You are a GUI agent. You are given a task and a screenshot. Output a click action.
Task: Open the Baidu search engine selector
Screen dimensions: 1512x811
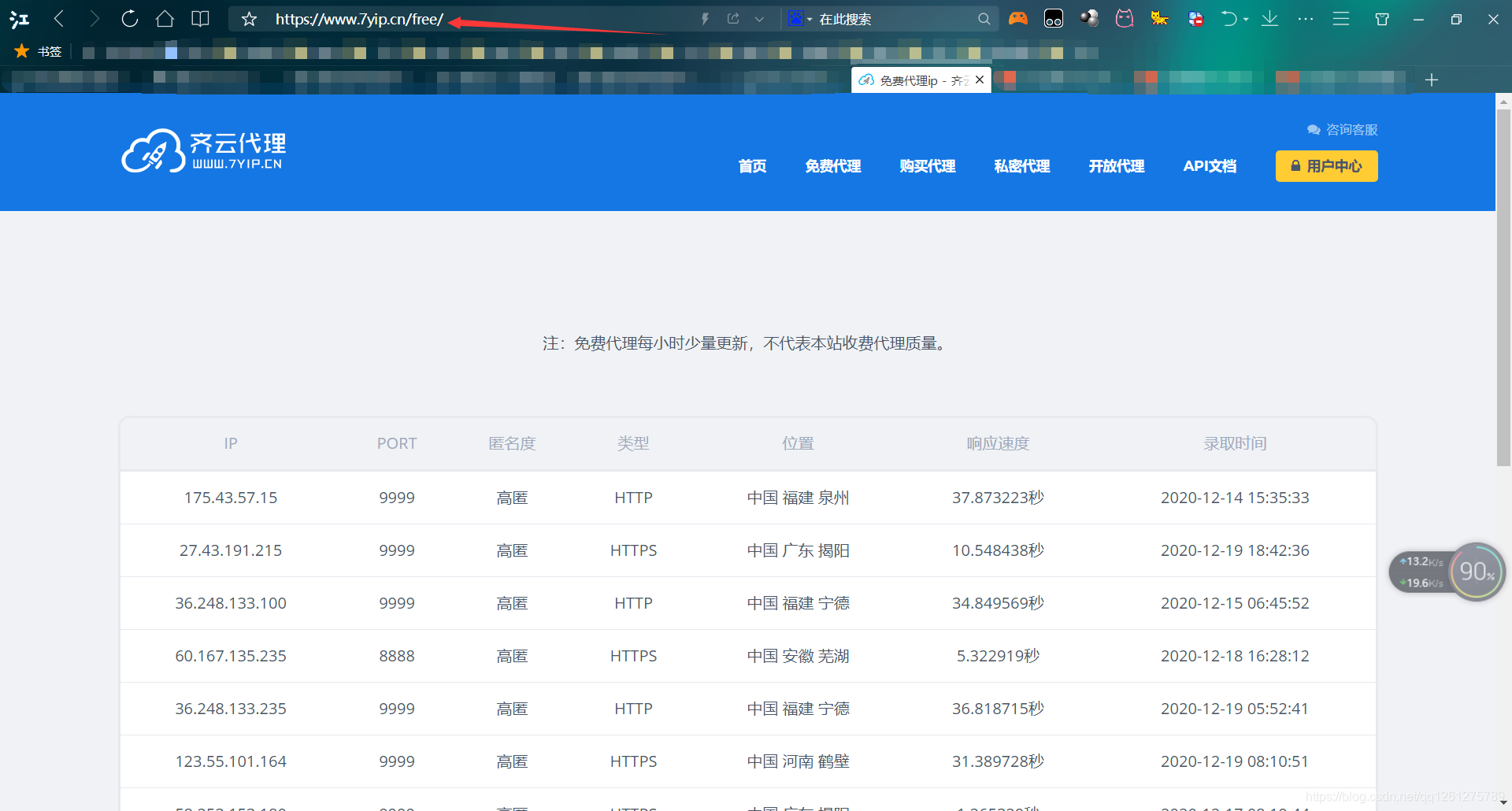(800, 19)
